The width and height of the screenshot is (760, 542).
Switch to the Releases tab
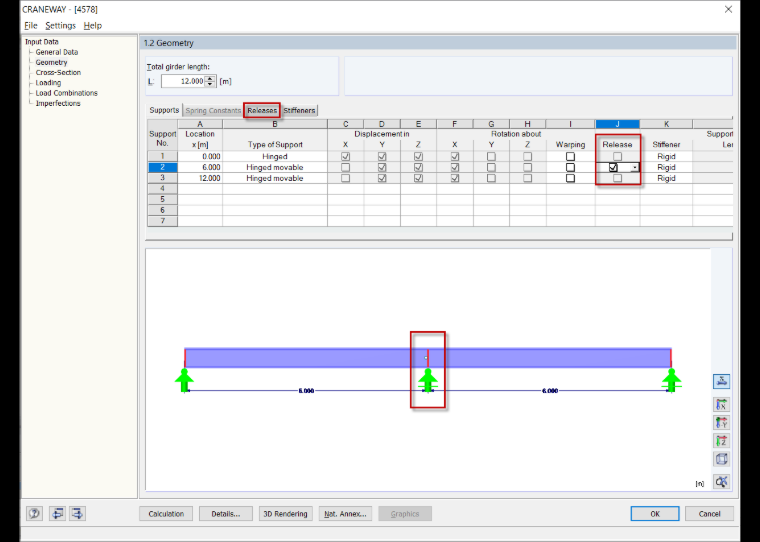click(262, 111)
